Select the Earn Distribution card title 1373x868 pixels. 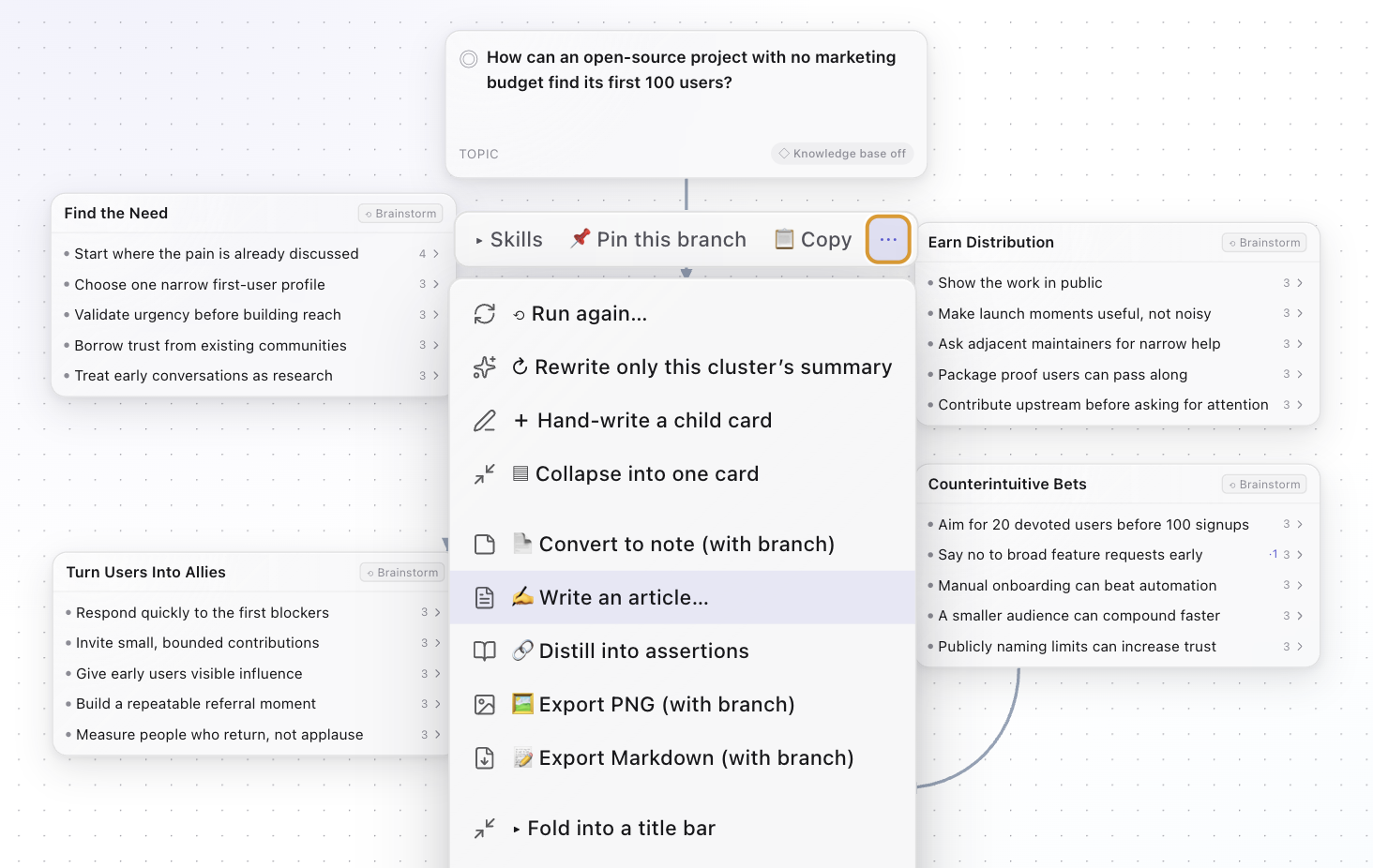pyautogui.click(x=991, y=243)
